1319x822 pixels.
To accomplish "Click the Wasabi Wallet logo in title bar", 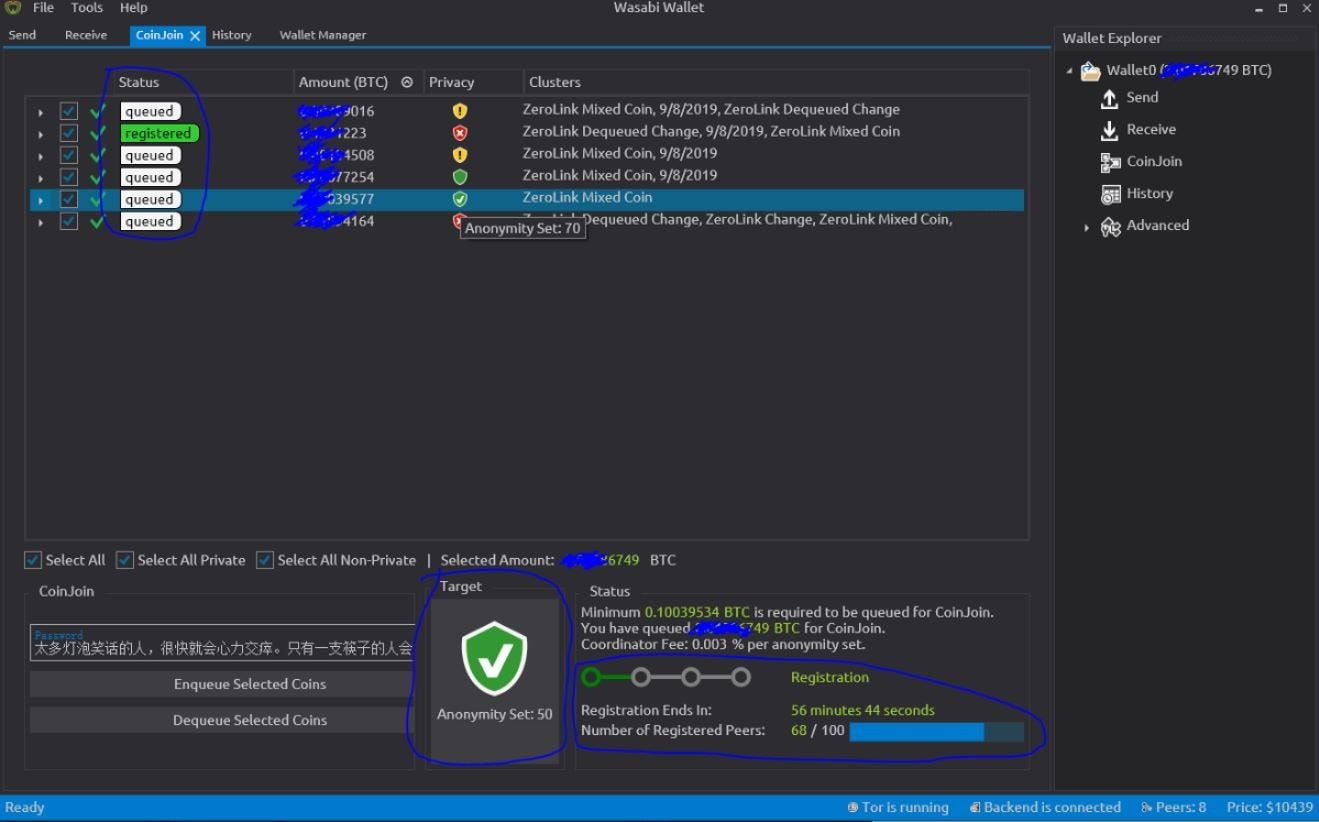I will pyautogui.click(x=13, y=8).
